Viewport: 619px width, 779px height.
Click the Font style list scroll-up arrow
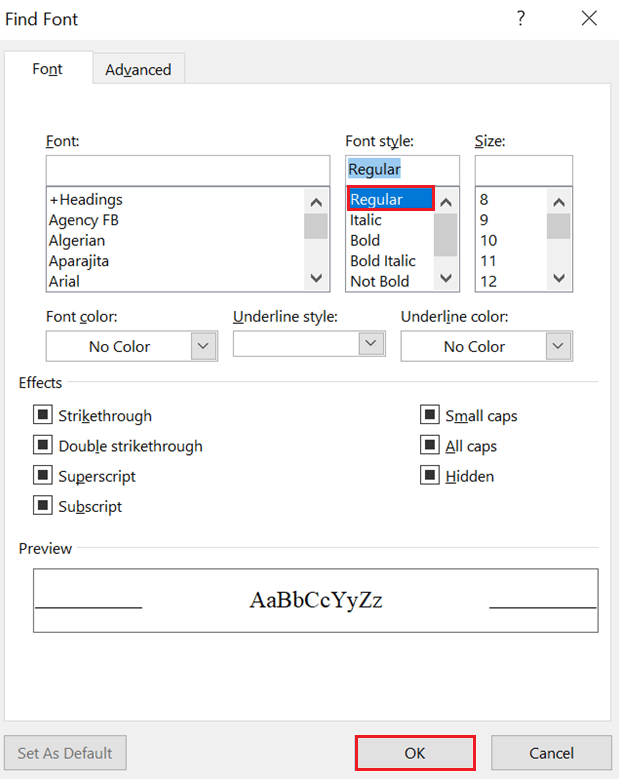click(446, 202)
